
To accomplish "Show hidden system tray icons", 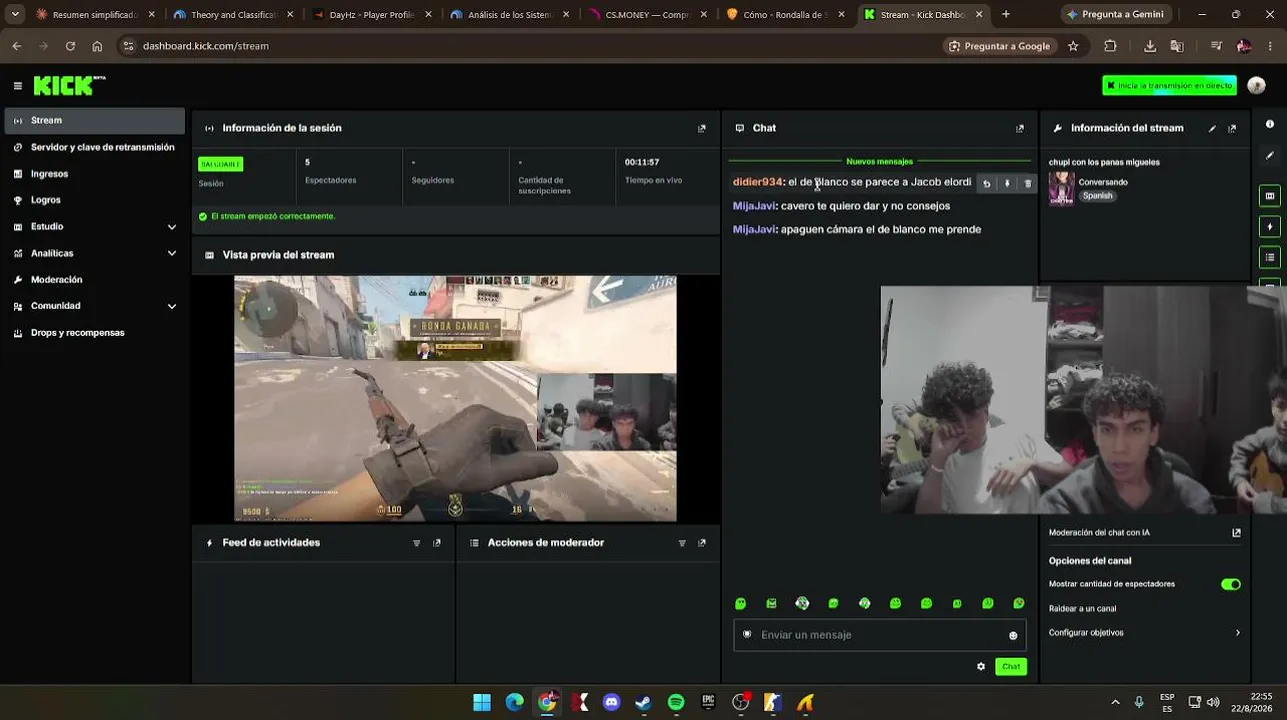I will click(1115, 702).
